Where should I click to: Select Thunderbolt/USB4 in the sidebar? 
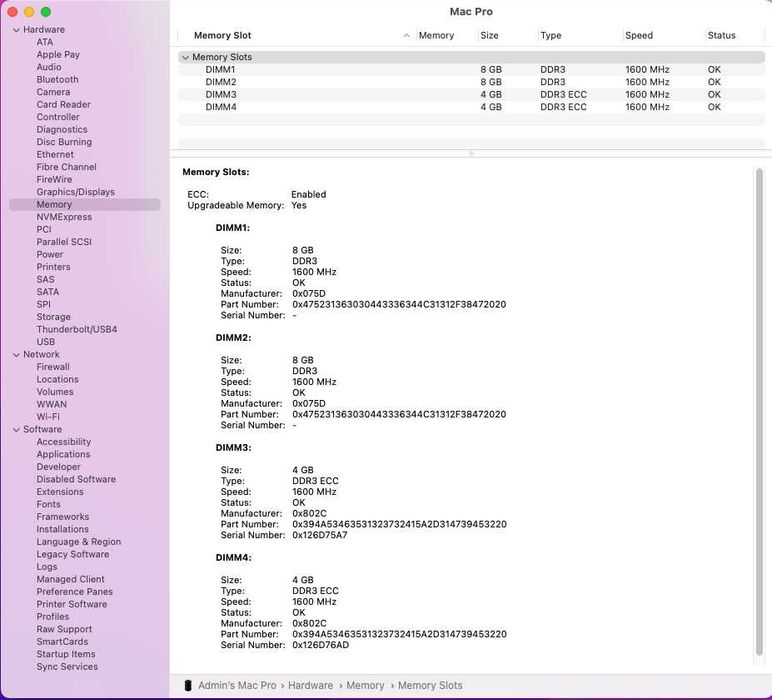tap(76, 329)
